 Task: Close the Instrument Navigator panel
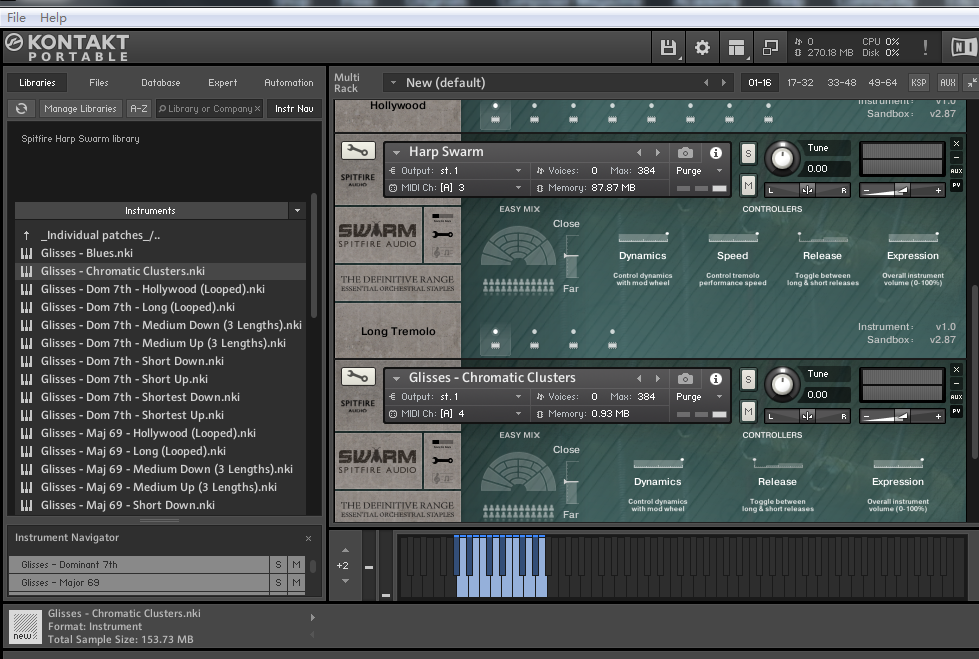[308, 538]
